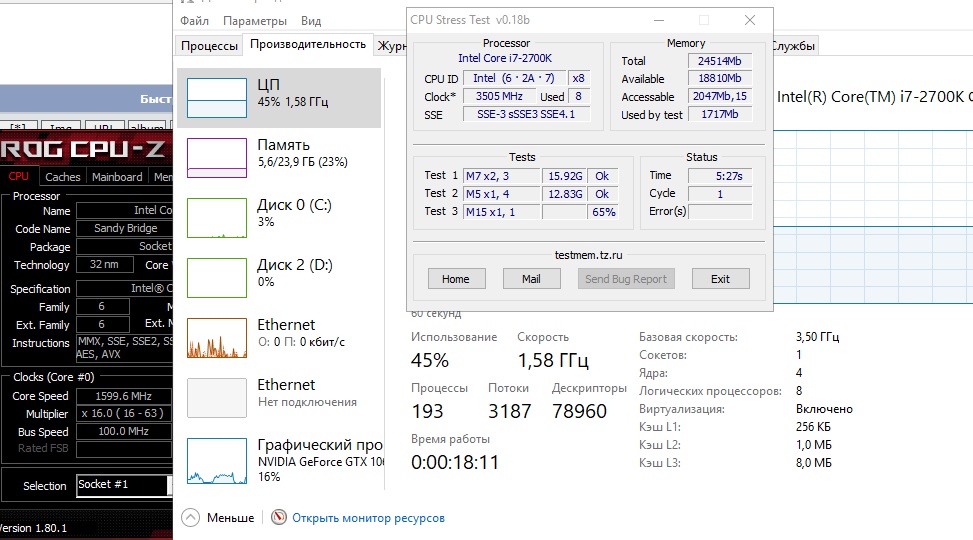Select the Ethernet adapter with Нет подключения

pyautogui.click(x=217, y=398)
